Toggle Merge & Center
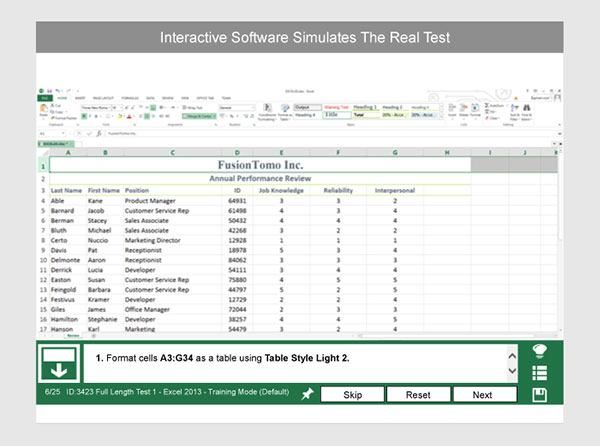Viewport: 600px width, 446px height. click(x=199, y=116)
